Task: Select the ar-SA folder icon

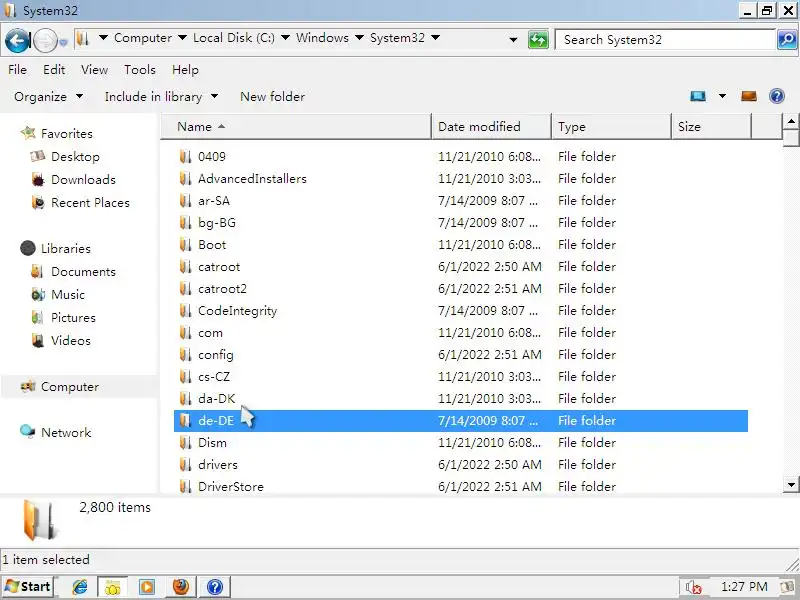Action: pyautogui.click(x=185, y=201)
